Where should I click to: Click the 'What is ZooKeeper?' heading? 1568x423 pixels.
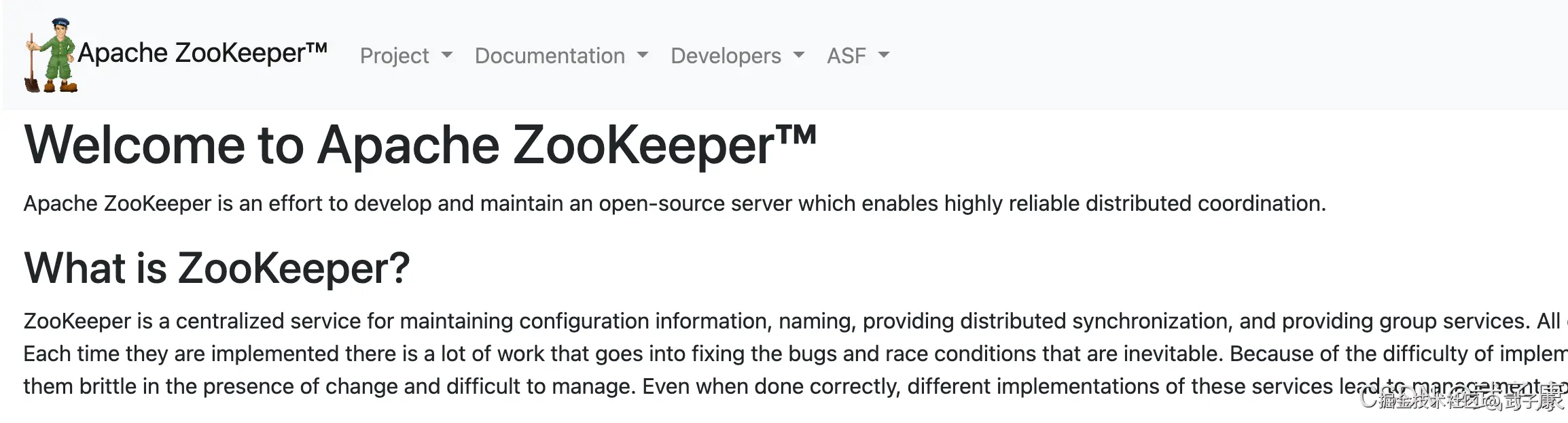click(x=217, y=268)
